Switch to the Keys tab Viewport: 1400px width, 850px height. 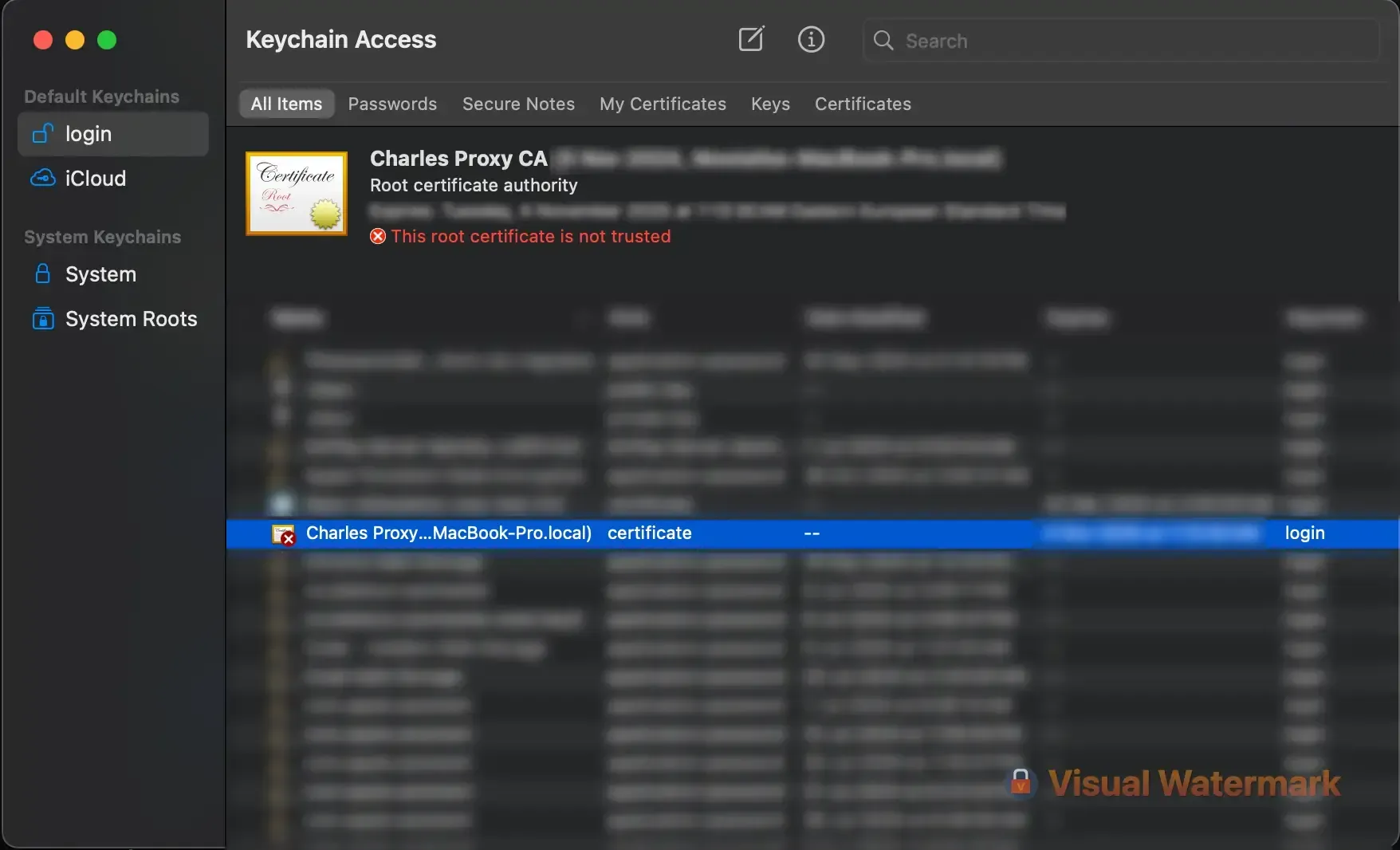coord(769,104)
